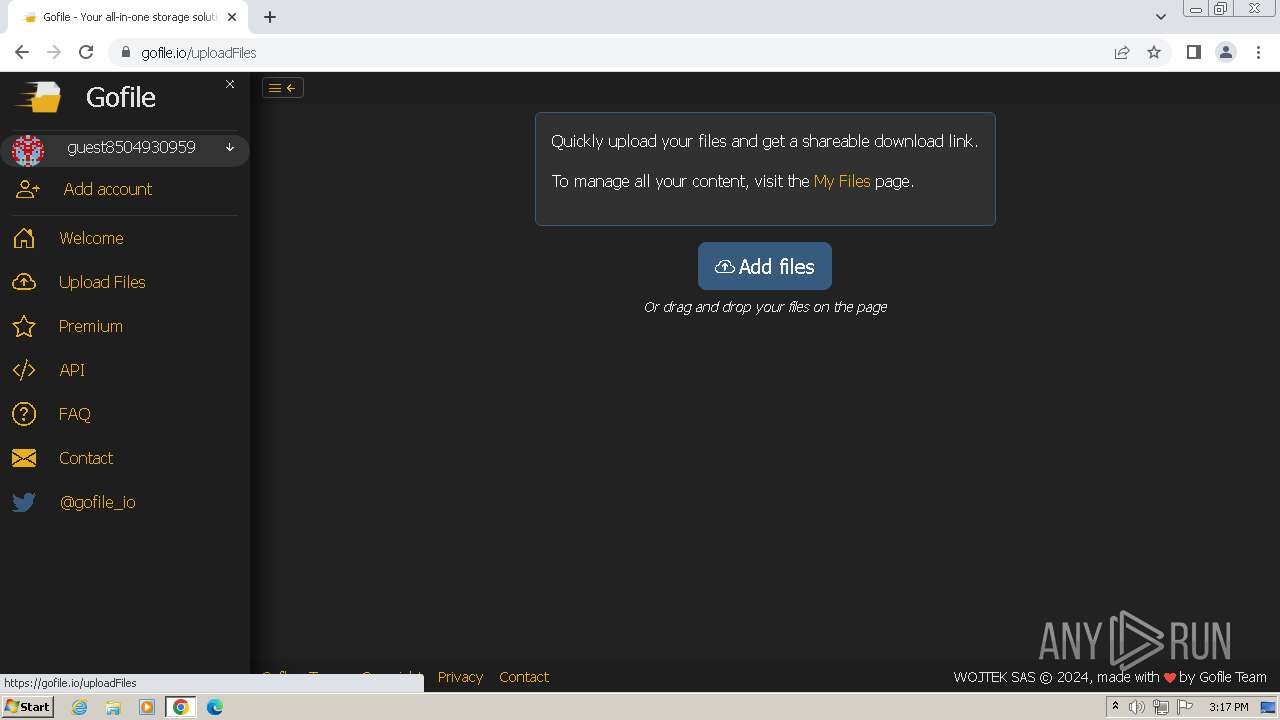Click the Contact envelope icon
This screenshot has height=720, width=1280.
click(x=24, y=458)
